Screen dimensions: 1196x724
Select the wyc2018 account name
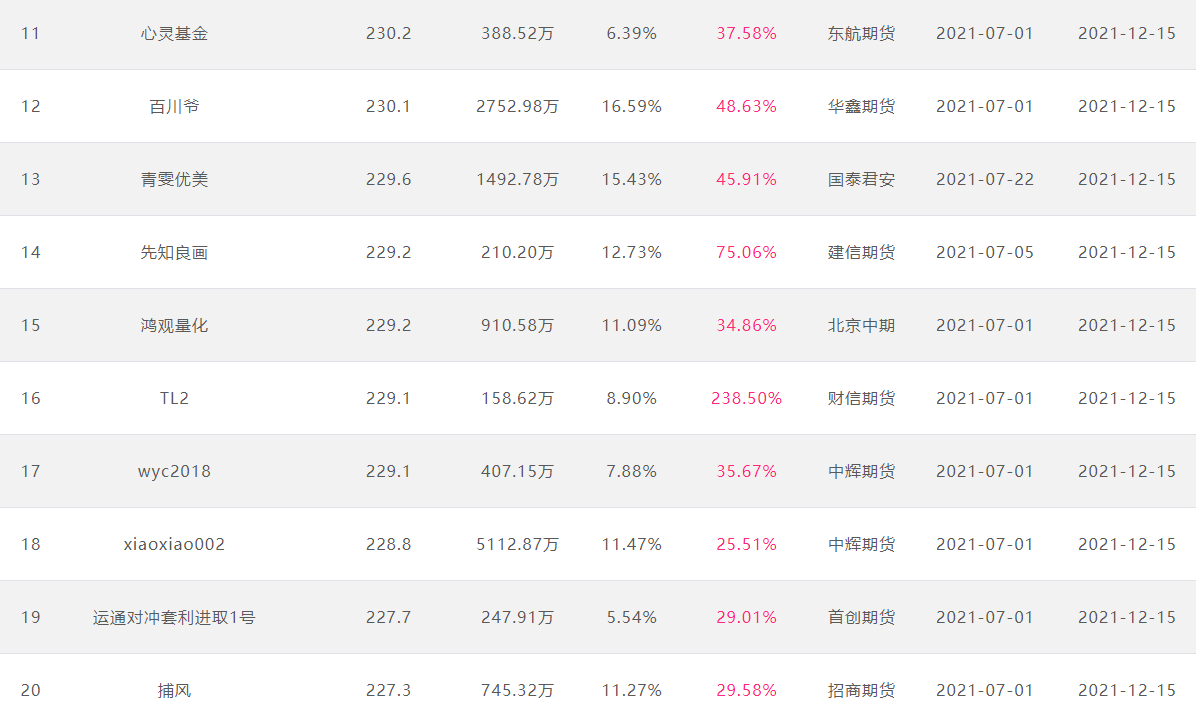174,471
